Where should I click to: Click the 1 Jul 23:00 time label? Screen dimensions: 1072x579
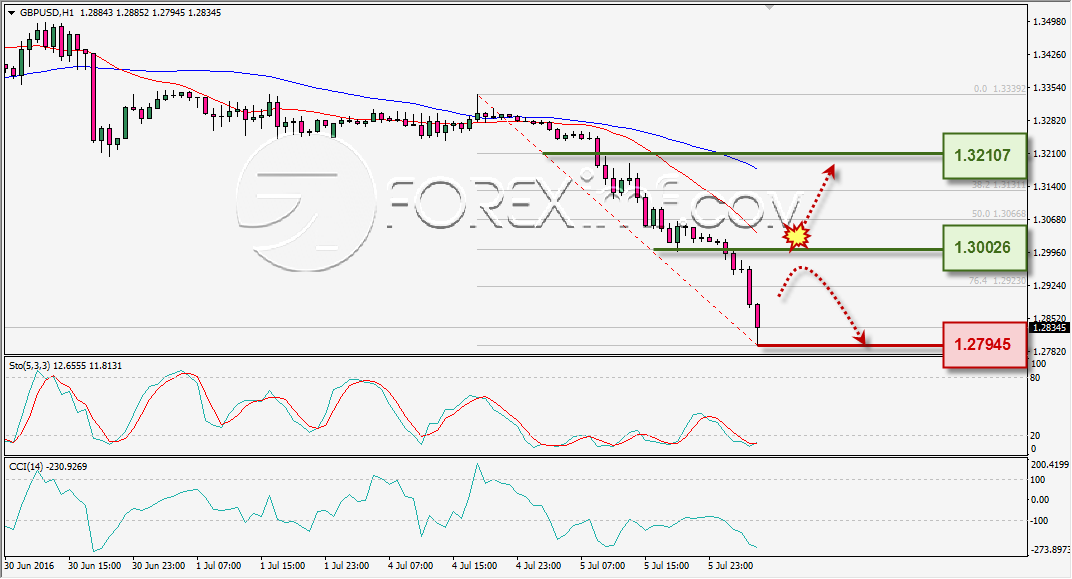pyautogui.click(x=347, y=565)
